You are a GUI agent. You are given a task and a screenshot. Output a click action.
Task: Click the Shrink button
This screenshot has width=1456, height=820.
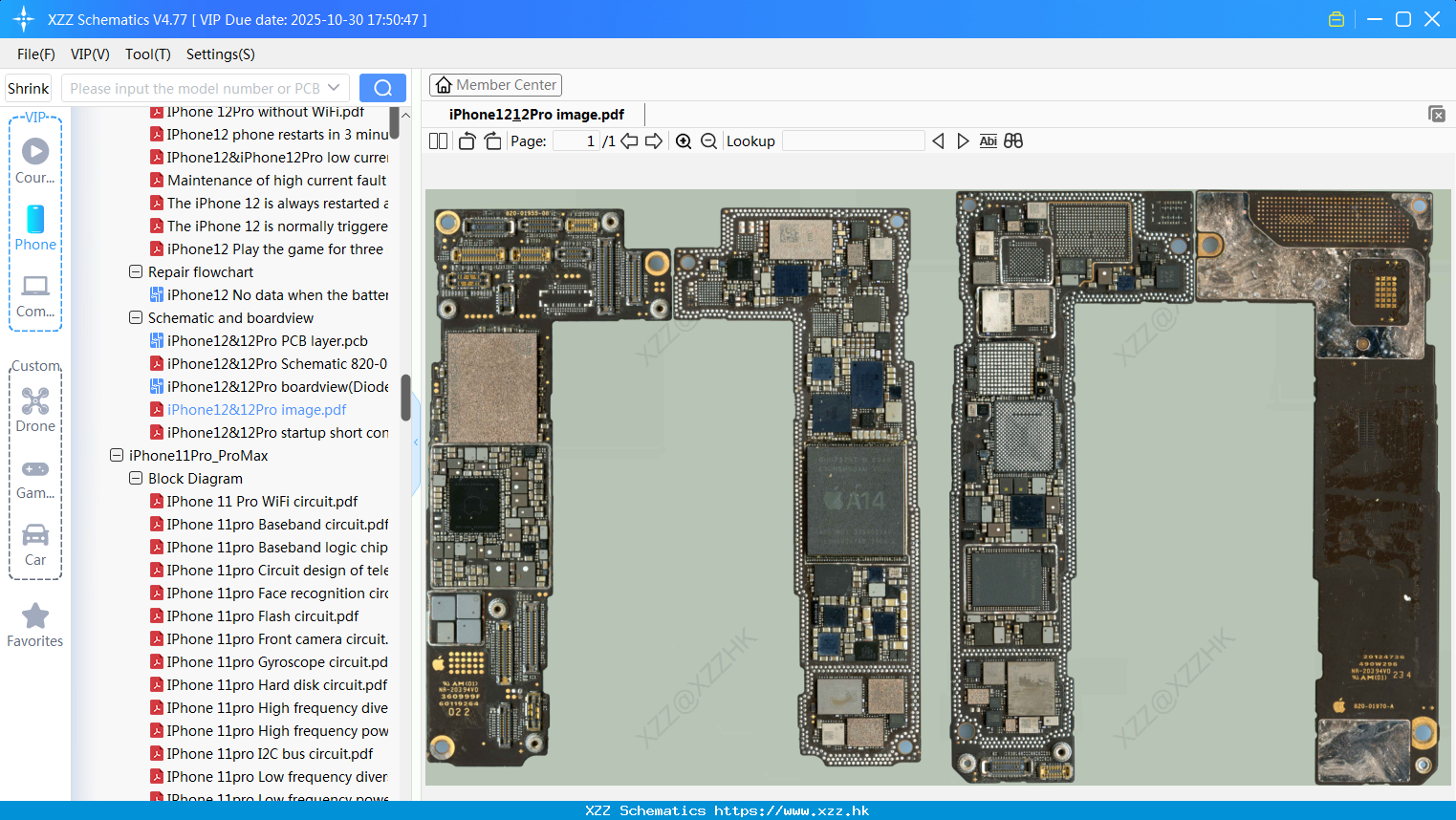click(28, 88)
